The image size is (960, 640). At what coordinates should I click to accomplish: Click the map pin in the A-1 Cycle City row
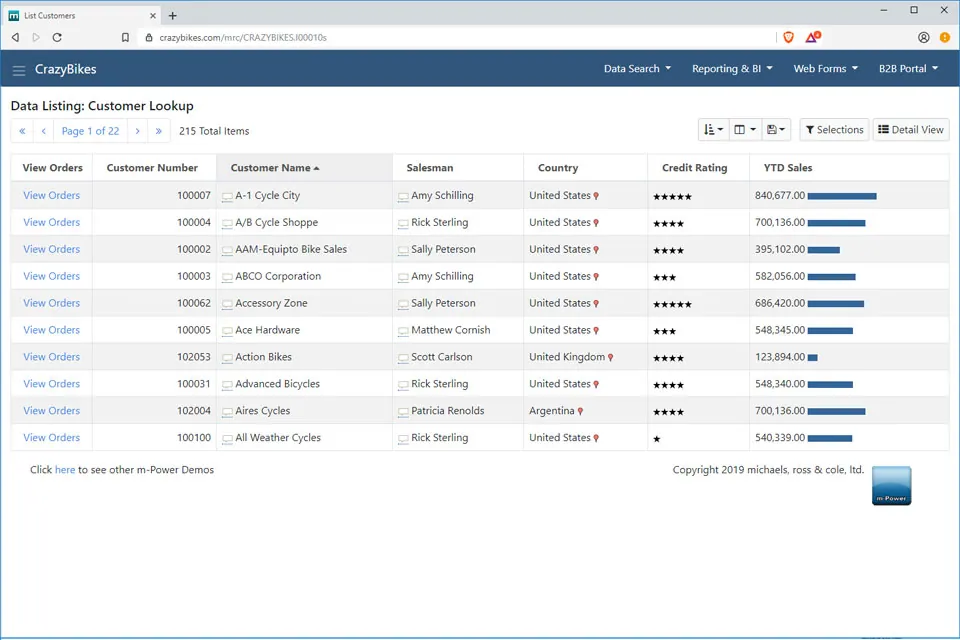tap(596, 196)
